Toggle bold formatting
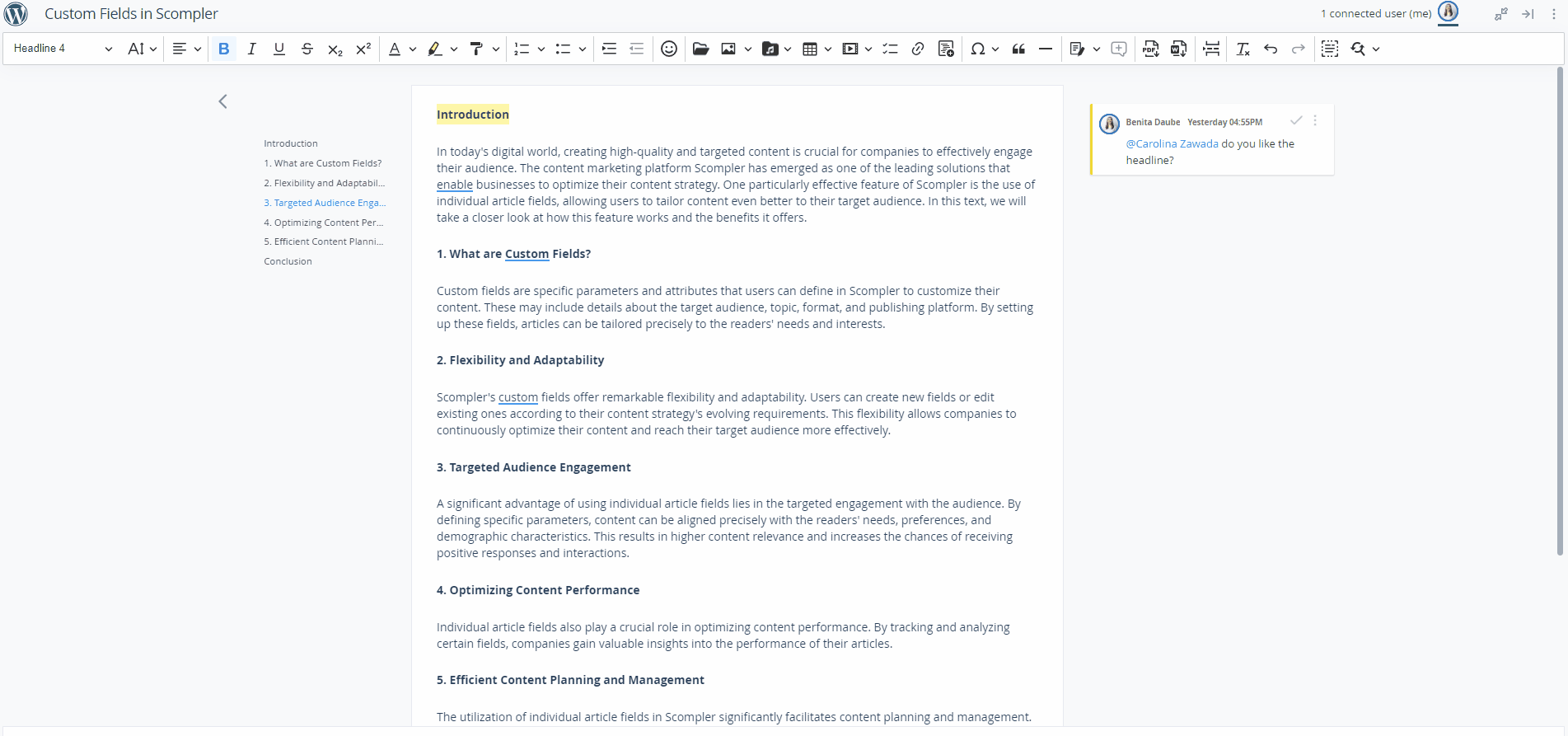Image resolution: width=1568 pixels, height=736 pixels. pos(223,49)
